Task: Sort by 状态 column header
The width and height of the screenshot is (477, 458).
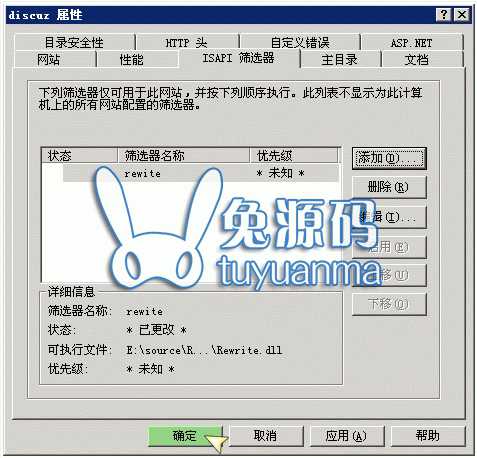Action: (79, 155)
